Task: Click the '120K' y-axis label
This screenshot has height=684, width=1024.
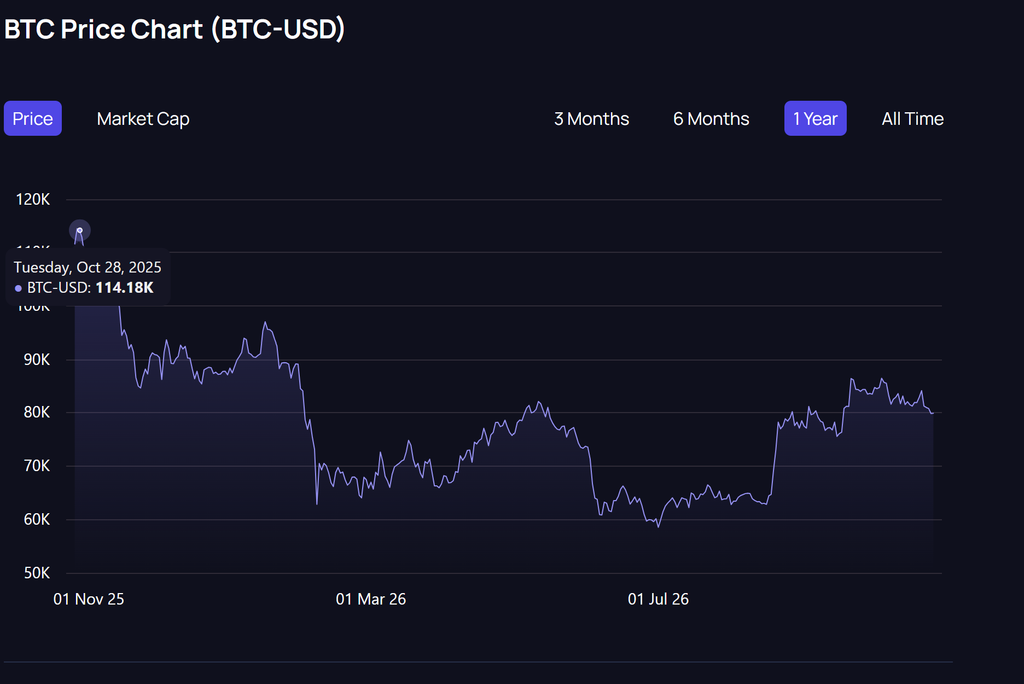Action: pyautogui.click(x=33, y=199)
